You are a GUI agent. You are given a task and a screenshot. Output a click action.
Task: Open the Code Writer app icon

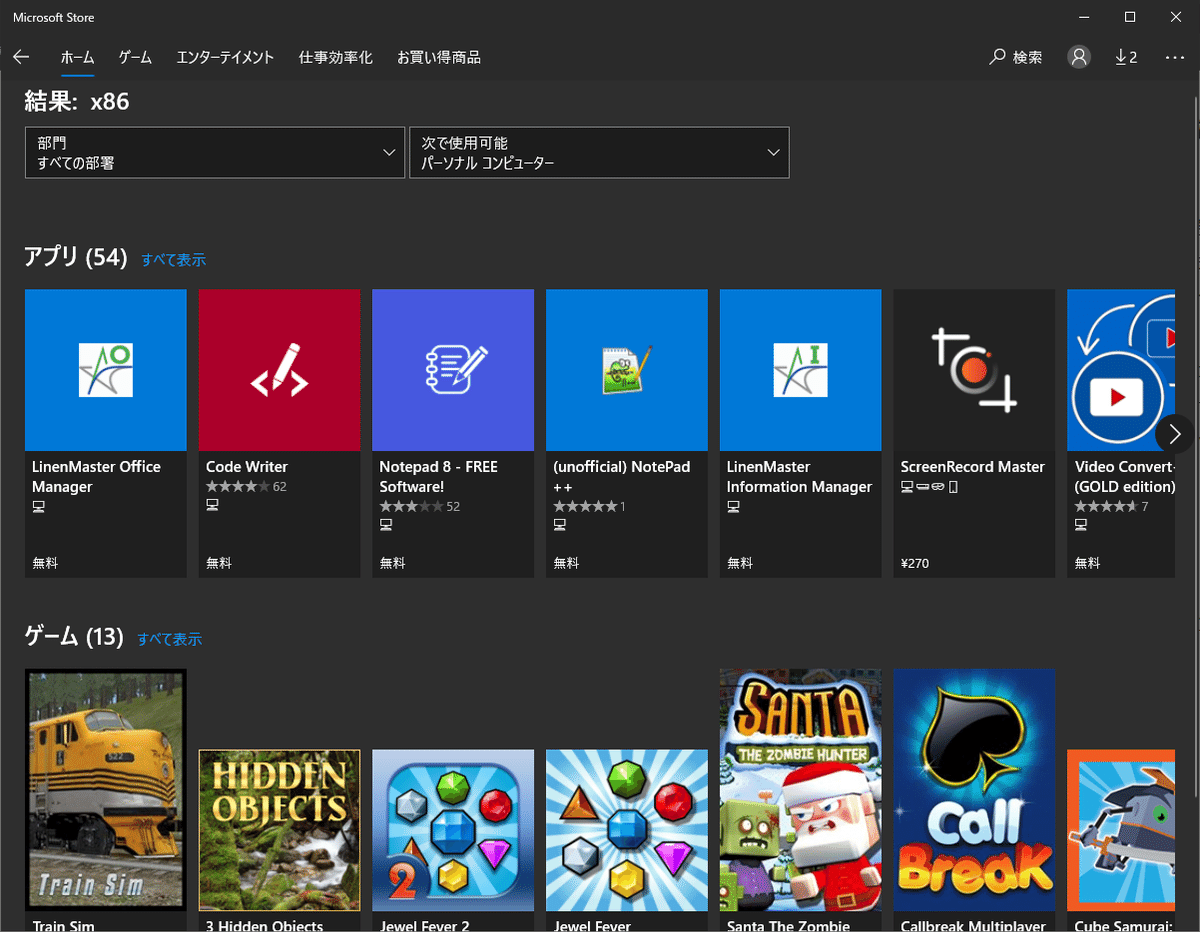[279, 370]
